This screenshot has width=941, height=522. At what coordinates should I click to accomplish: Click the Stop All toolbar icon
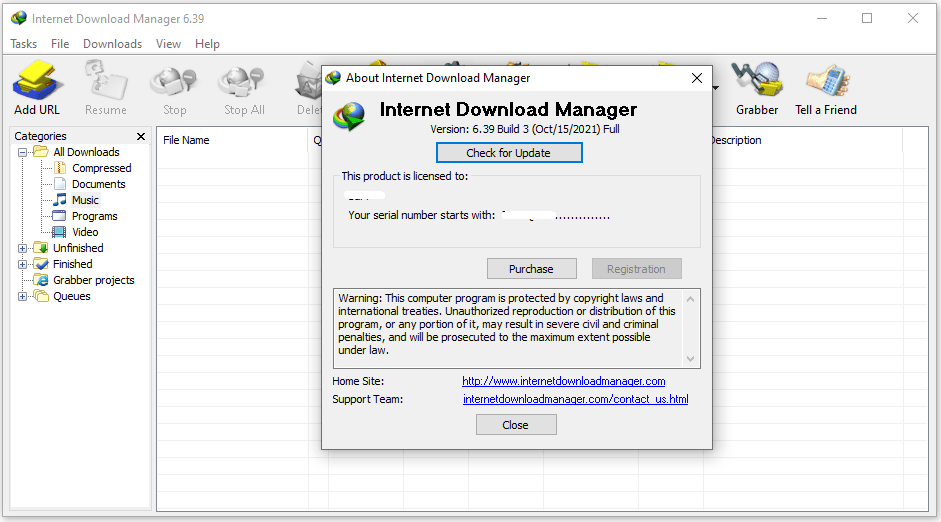tap(242, 82)
